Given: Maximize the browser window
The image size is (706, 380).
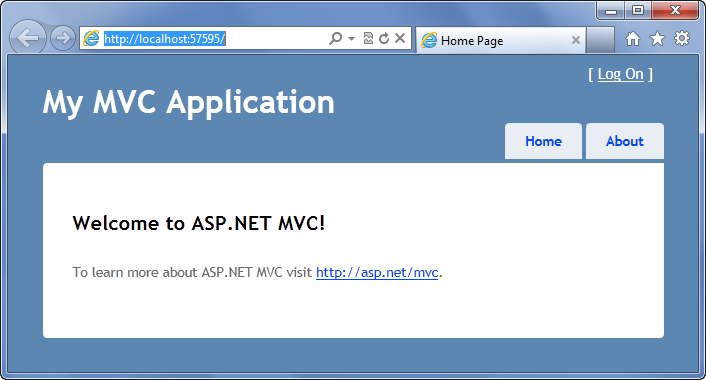Looking at the screenshot, I should 638,10.
